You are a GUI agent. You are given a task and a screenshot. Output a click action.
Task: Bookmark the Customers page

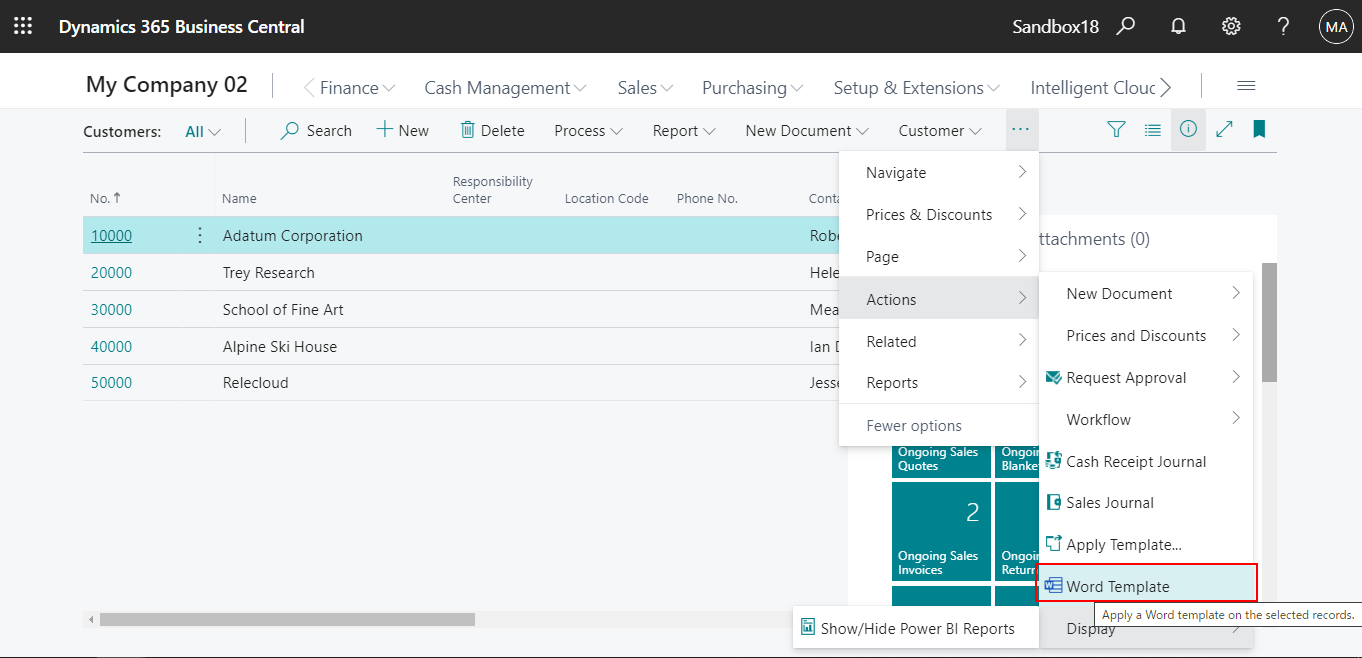(1259, 130)
